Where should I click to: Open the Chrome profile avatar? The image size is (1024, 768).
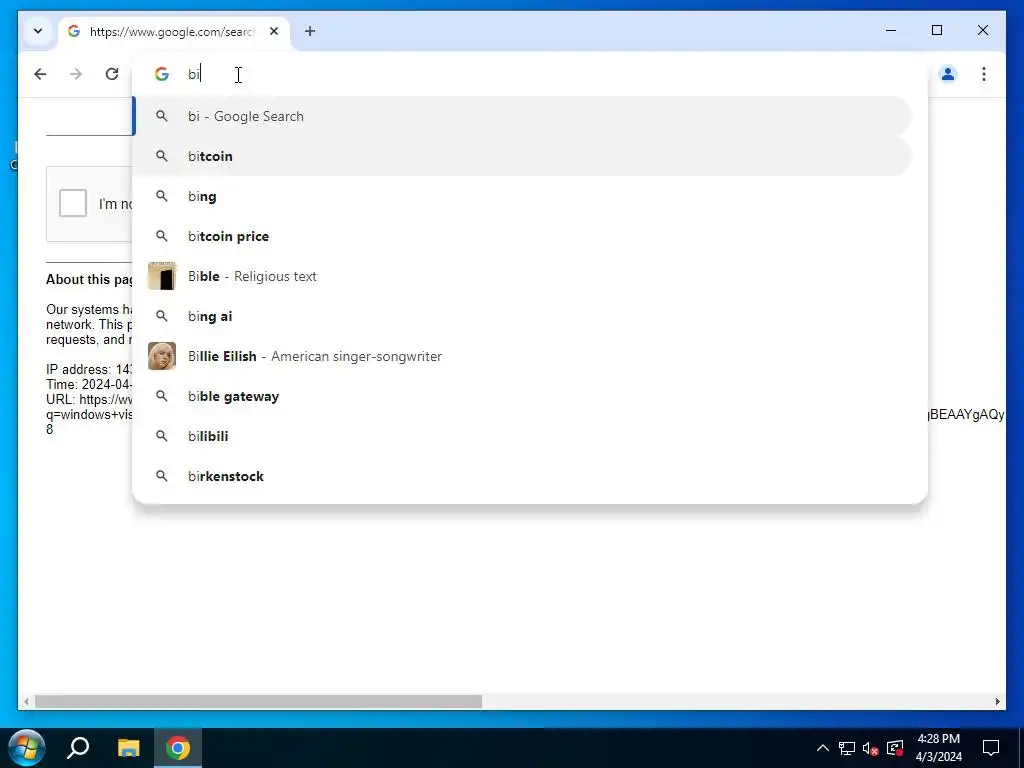click(x=948, y=74)
